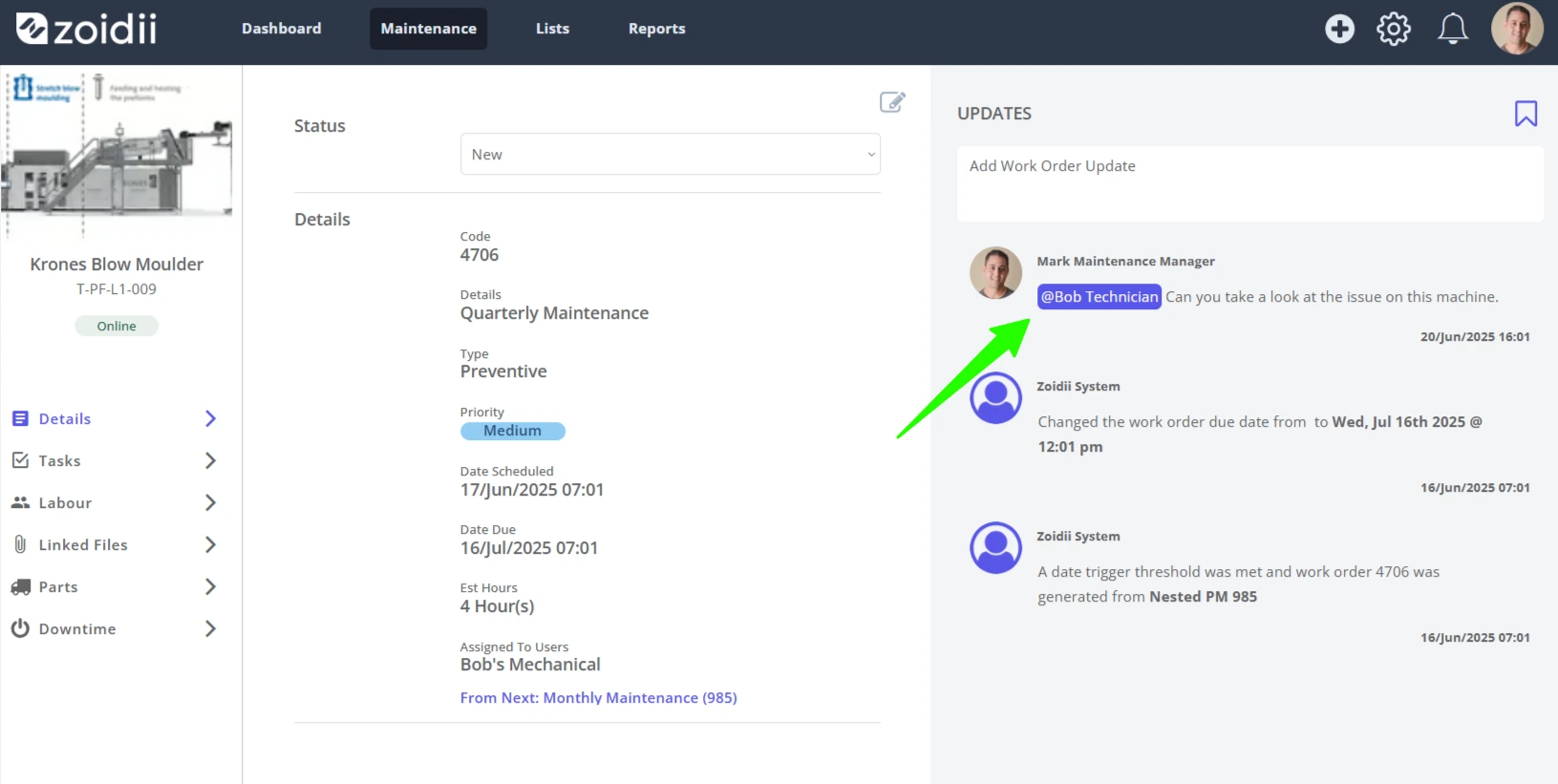Click the Quarterly Maintenance details text

(554, 313)
